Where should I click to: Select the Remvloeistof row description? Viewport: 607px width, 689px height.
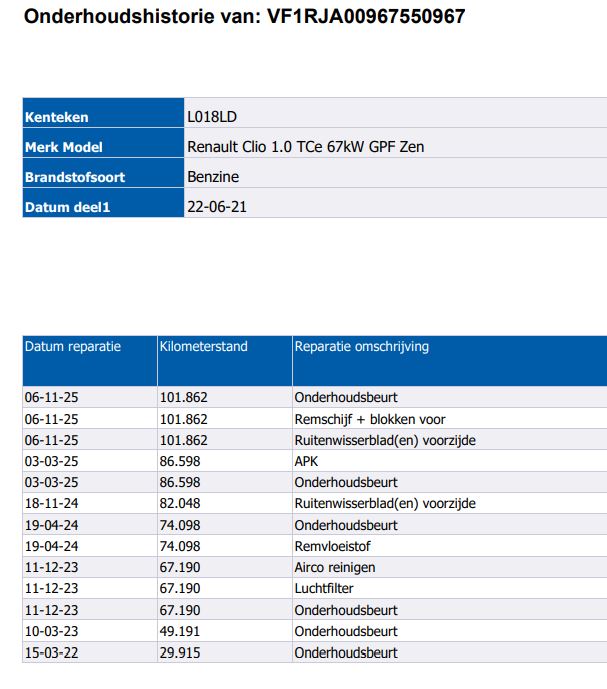pos(332,546)
